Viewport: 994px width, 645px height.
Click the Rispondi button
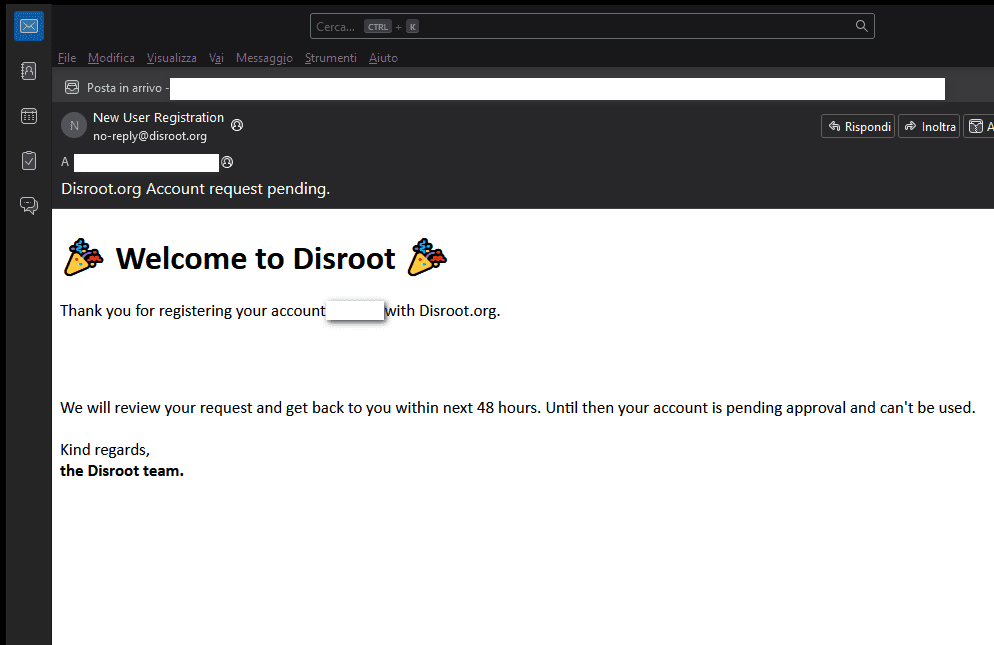(x=858, y=126)
